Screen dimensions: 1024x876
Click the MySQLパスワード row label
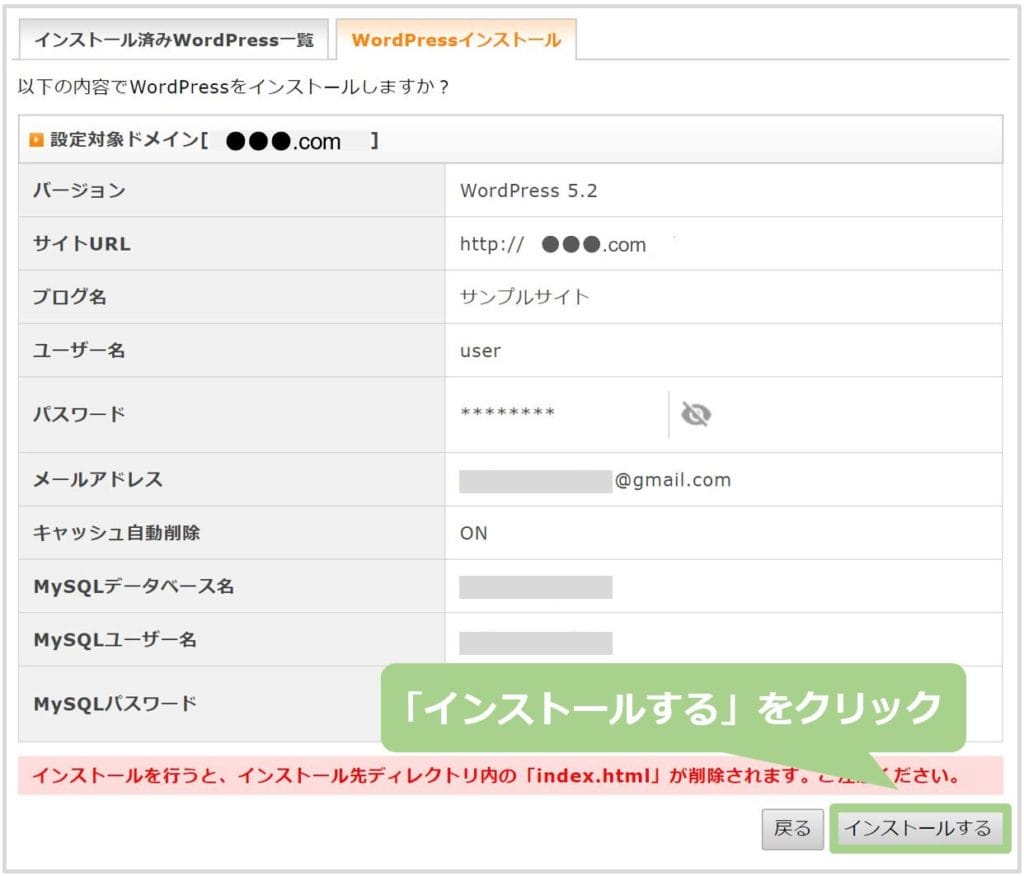coord(115,704)
